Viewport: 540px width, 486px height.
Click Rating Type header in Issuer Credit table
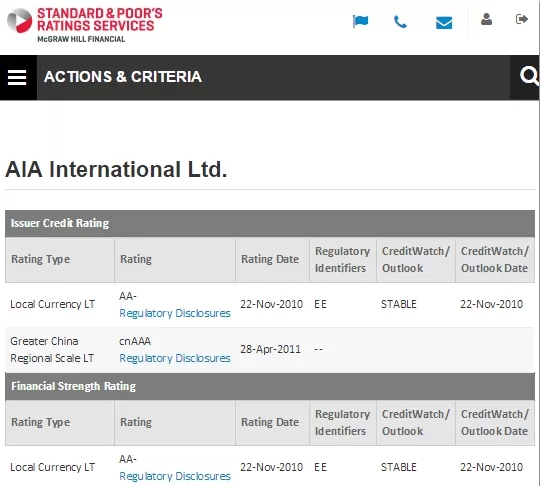pyautogui.click(x=40, y=259)
